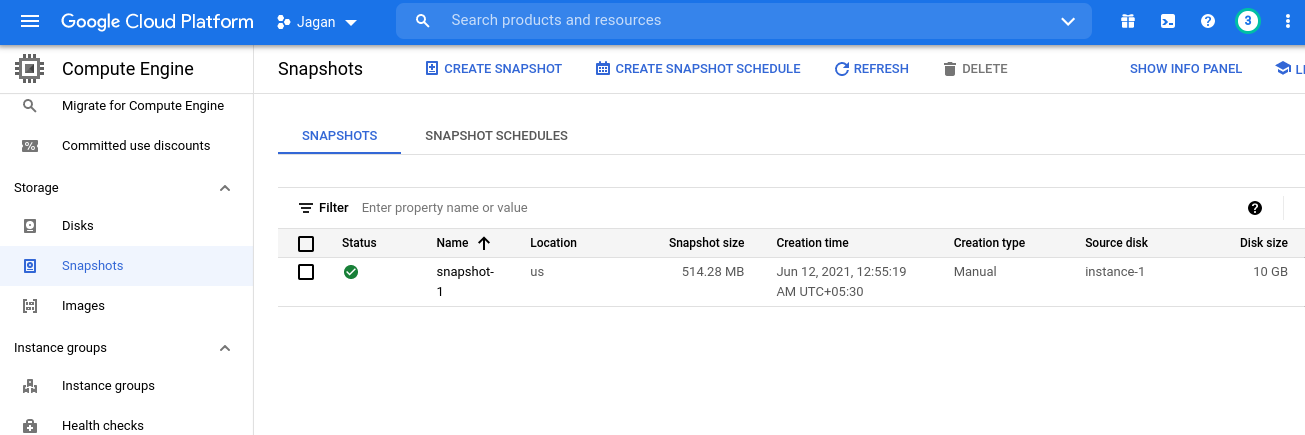
Task: Click the 514.28 MB snapshot size cell
Action: (x=713, y=272)
